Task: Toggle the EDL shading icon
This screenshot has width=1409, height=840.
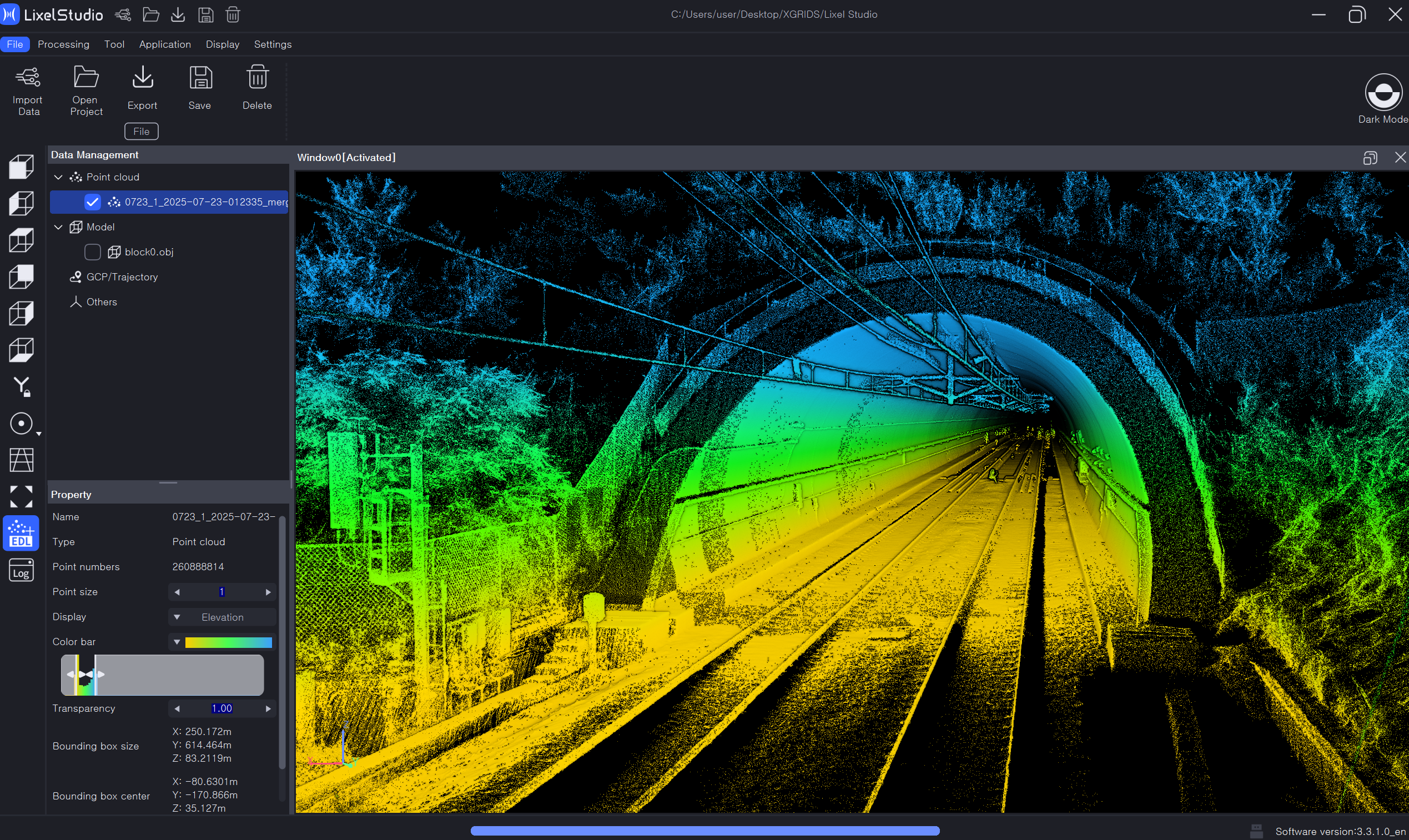Action: pyautogui.click(x=21, y=533)
